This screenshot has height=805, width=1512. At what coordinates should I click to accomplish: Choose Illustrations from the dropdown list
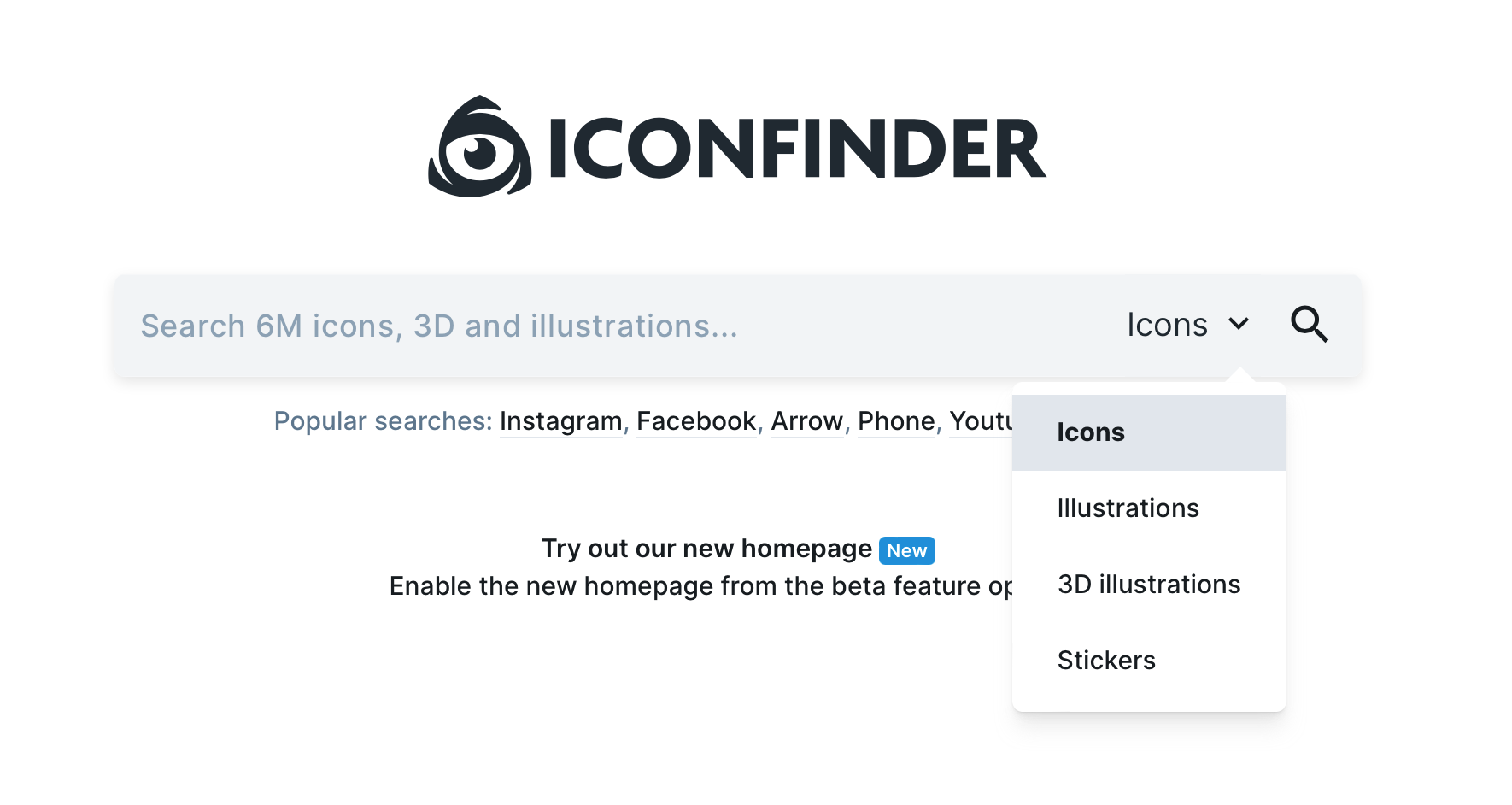pos(1149,508)
